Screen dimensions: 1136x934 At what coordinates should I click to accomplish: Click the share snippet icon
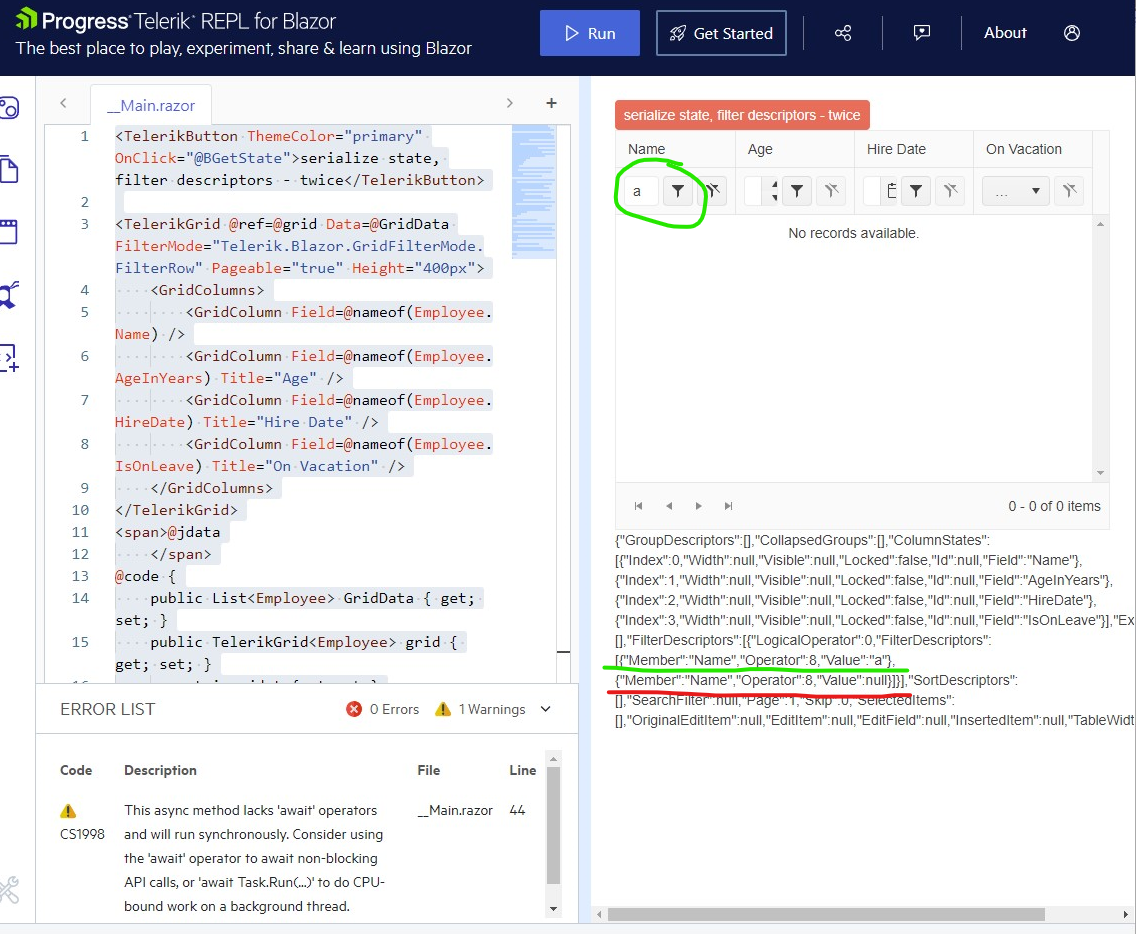843,33
